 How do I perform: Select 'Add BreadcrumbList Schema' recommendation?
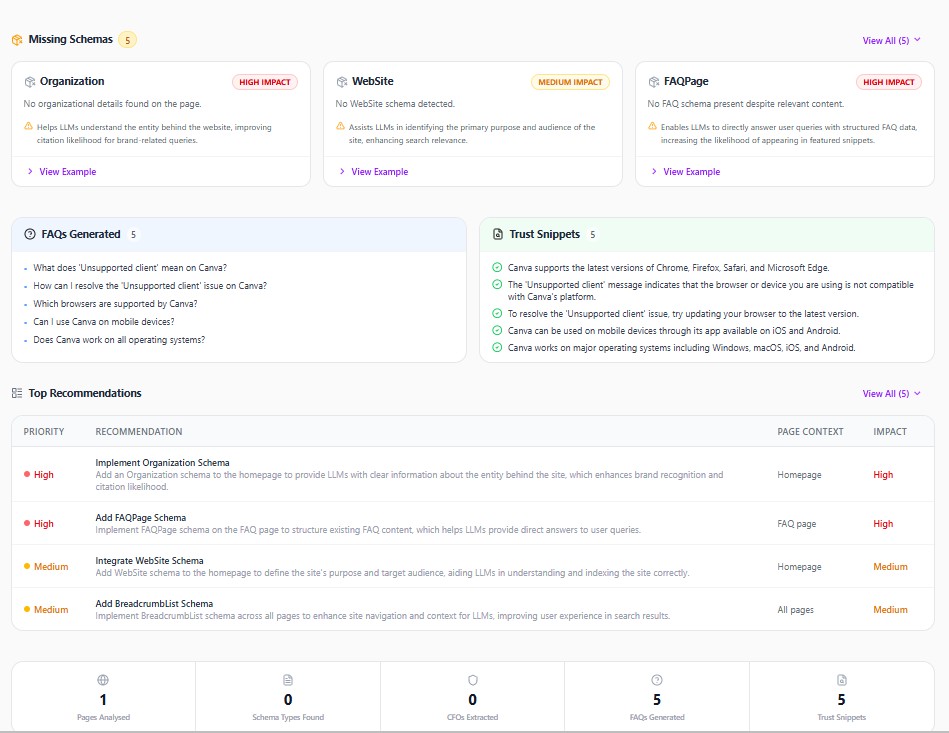point(154,603)
